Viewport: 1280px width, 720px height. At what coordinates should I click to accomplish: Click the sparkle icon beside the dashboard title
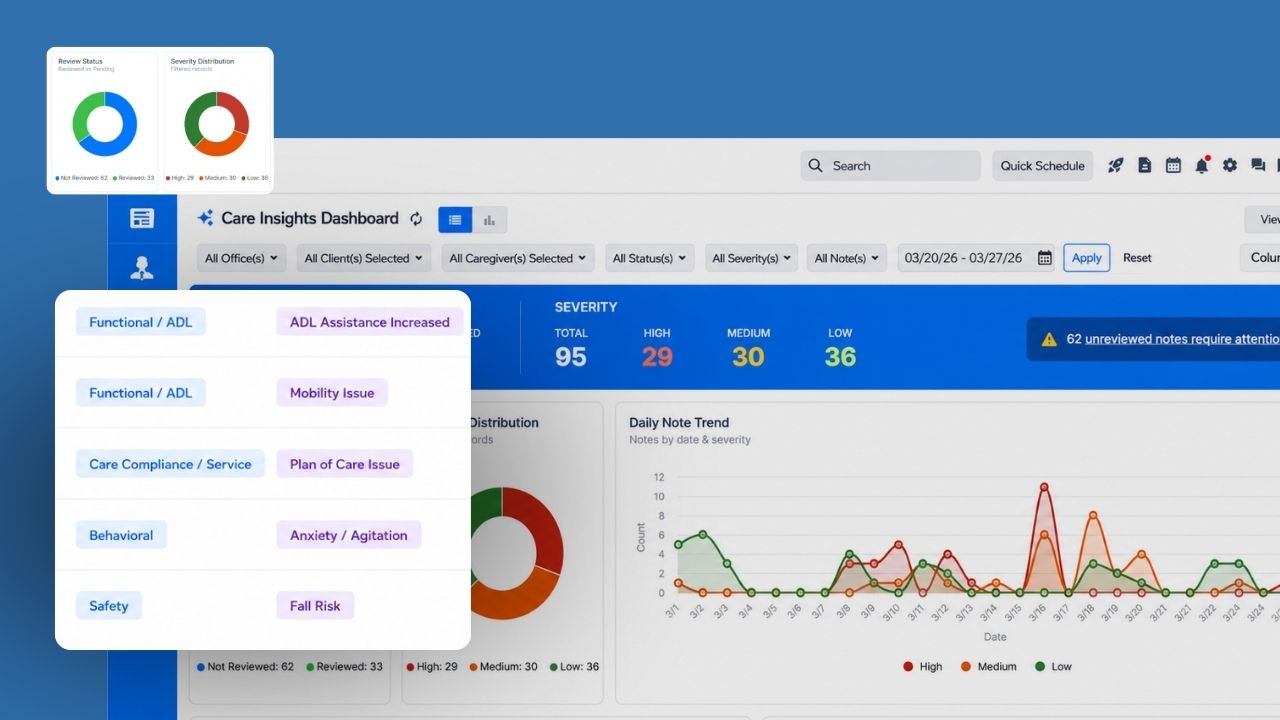click(x=205, y=218)
